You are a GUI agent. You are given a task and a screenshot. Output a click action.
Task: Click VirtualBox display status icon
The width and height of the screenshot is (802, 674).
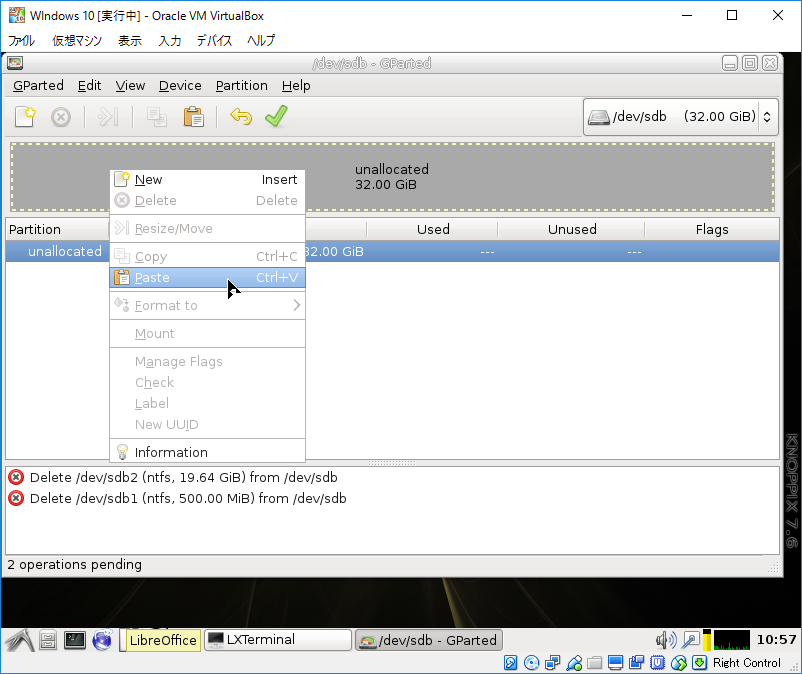[x=615, y=663]
